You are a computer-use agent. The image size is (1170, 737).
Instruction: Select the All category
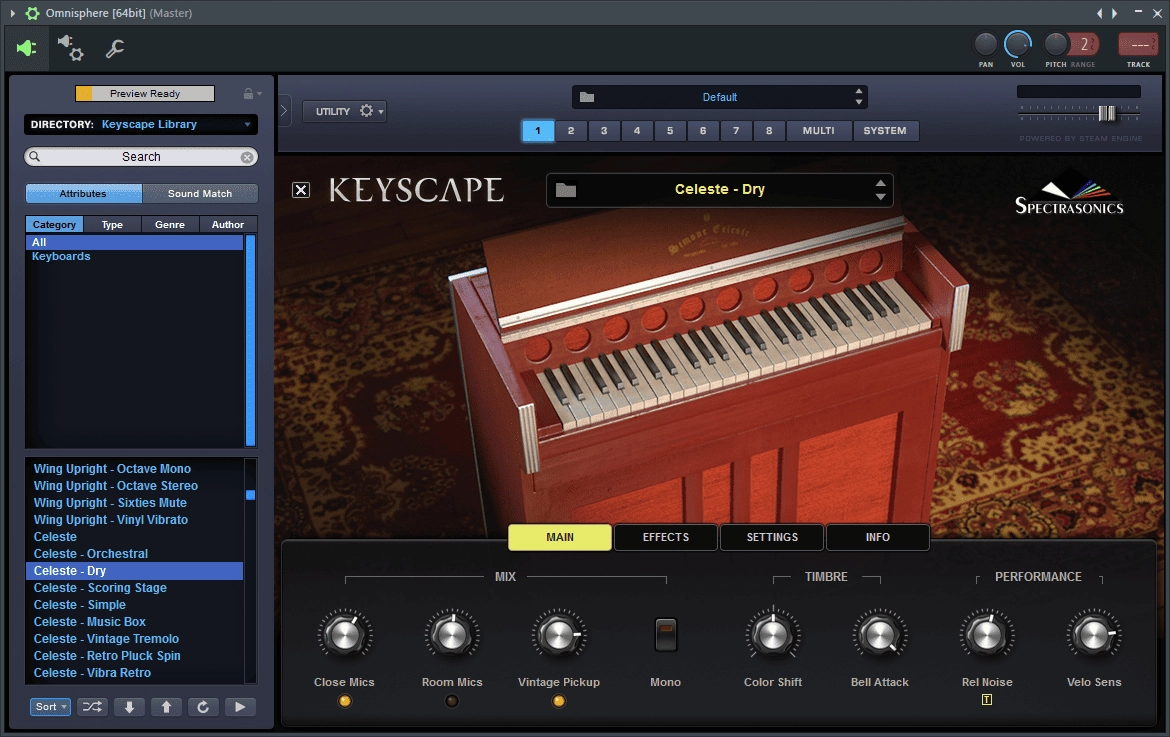(134, 242)
